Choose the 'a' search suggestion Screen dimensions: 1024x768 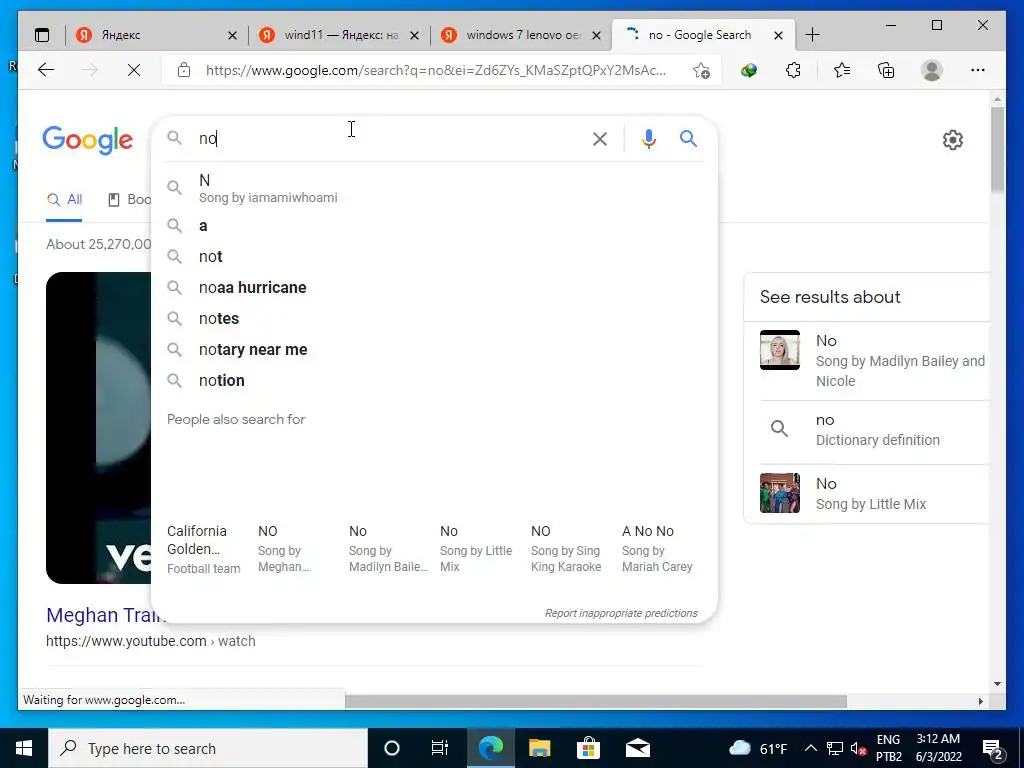click(434, 226)
